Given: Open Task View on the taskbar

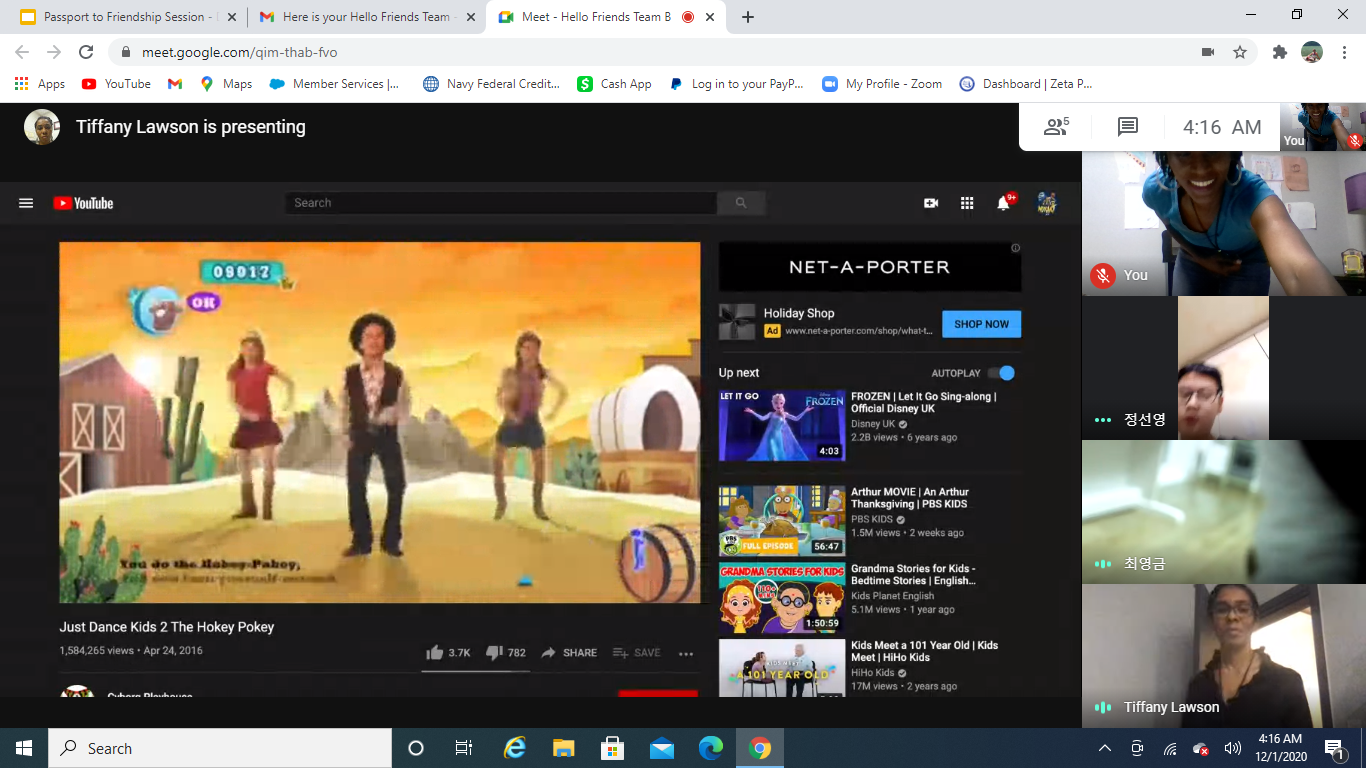Looking at the screenshot, I should (464, 748).
